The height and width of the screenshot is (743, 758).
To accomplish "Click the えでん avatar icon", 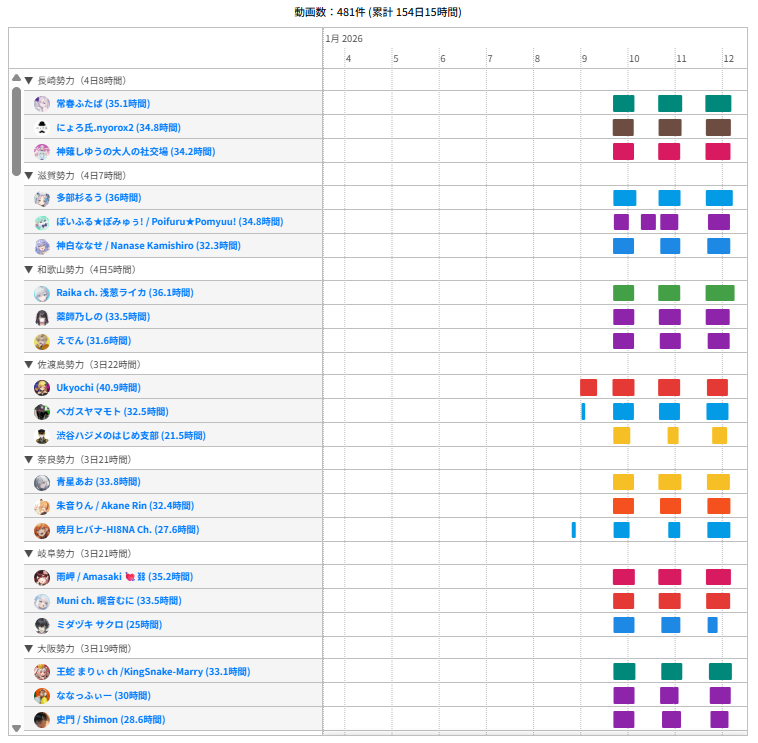I will (42, 341).
